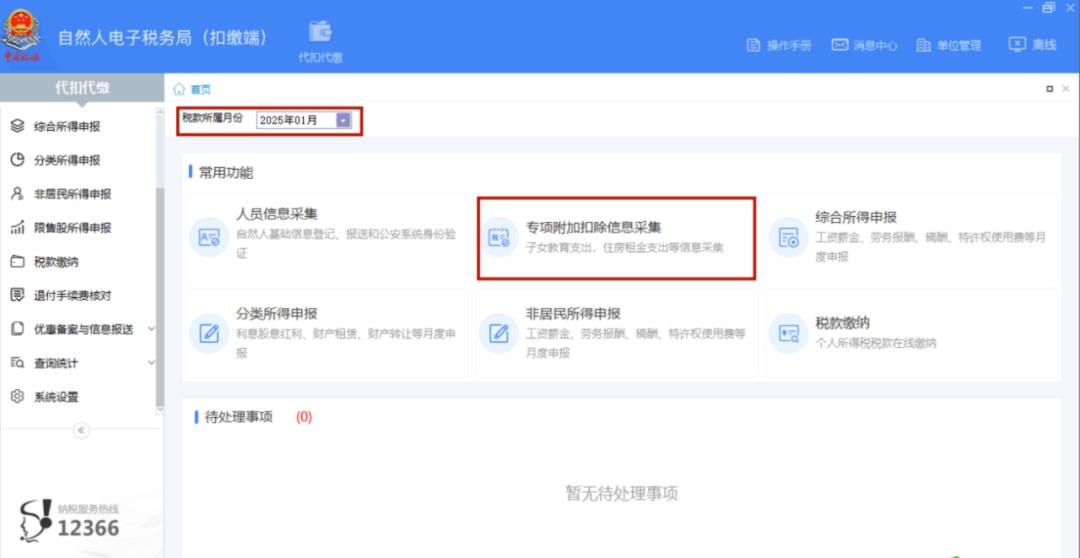Image resolution: width=1080 pixels, height=558 pixels.
Task: Click the 非居民所得申报 sidebar person icon
Action: pos(18,194)
